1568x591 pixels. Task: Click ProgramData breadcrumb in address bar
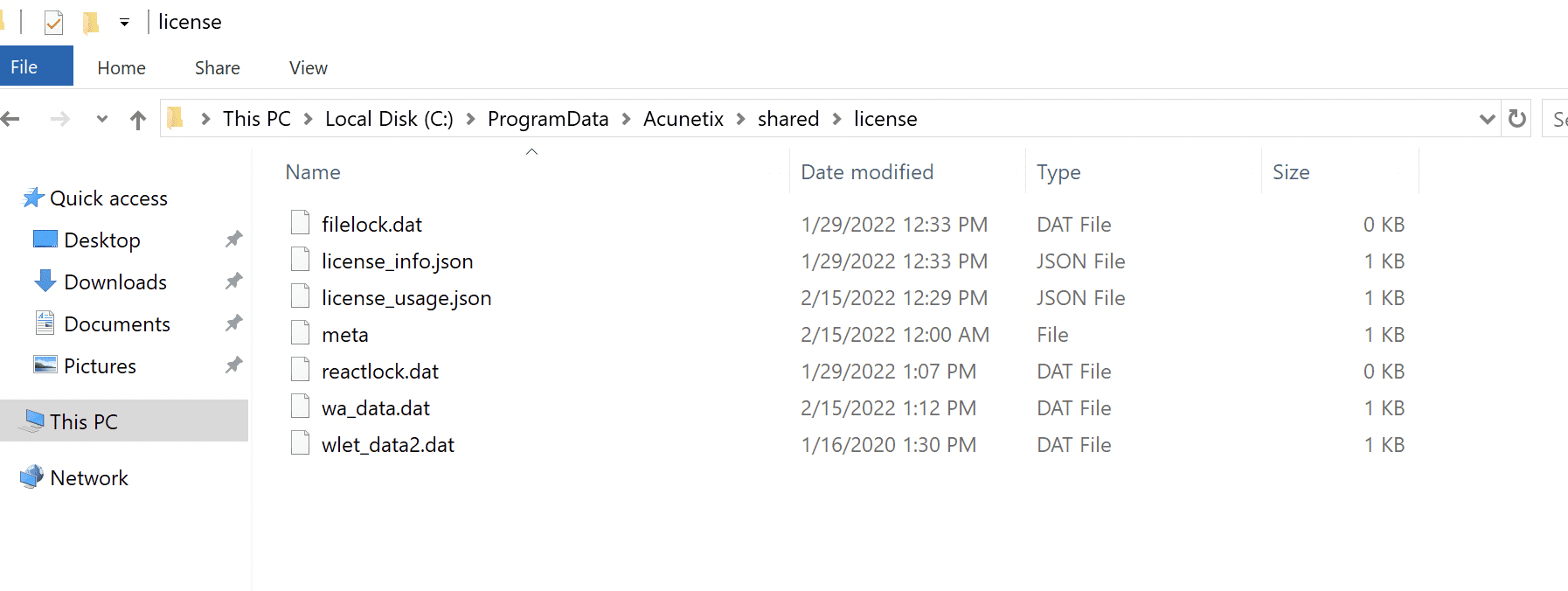[x=547, y=119]
